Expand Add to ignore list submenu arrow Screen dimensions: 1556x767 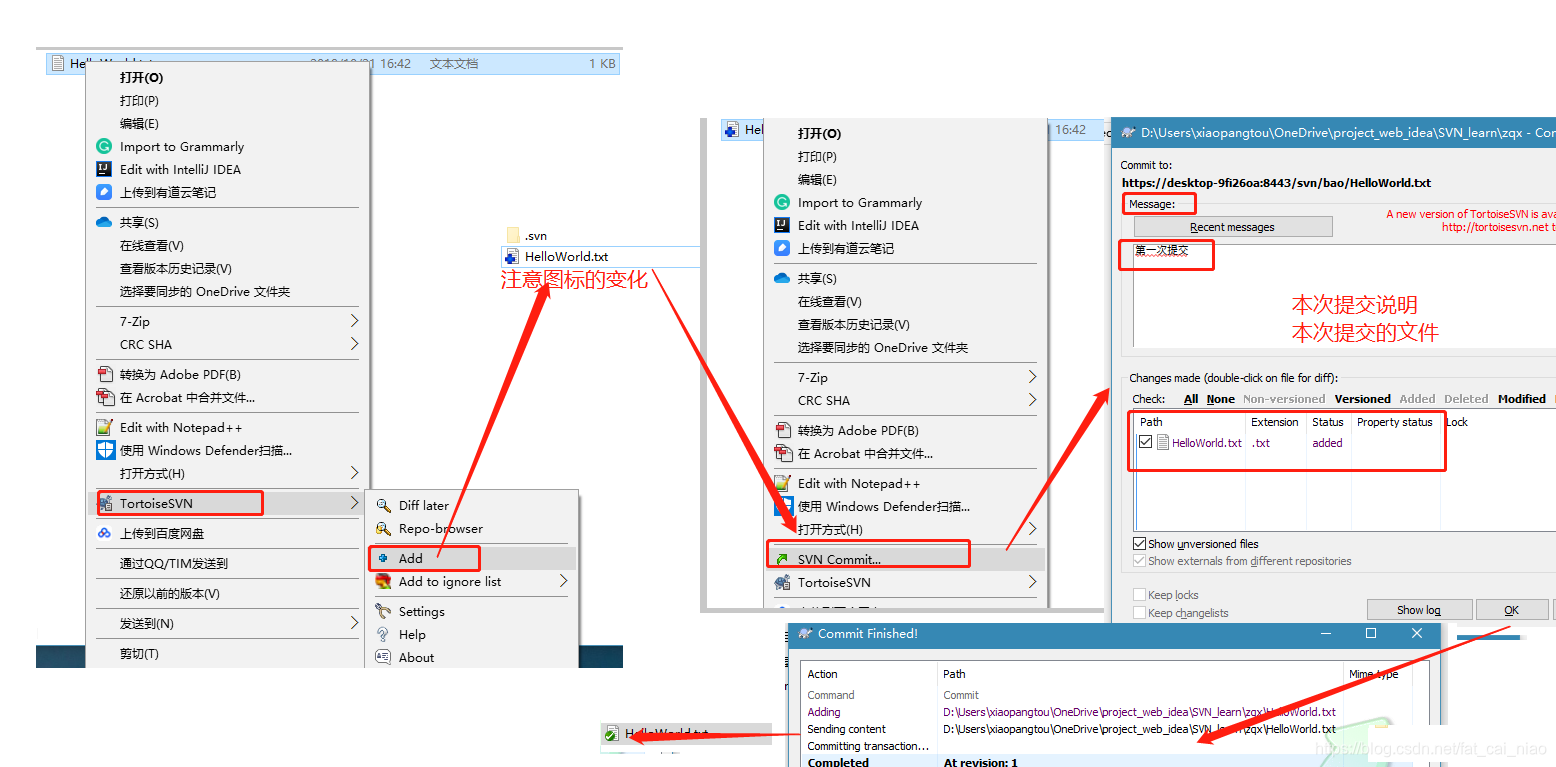[x=563, y=581]
